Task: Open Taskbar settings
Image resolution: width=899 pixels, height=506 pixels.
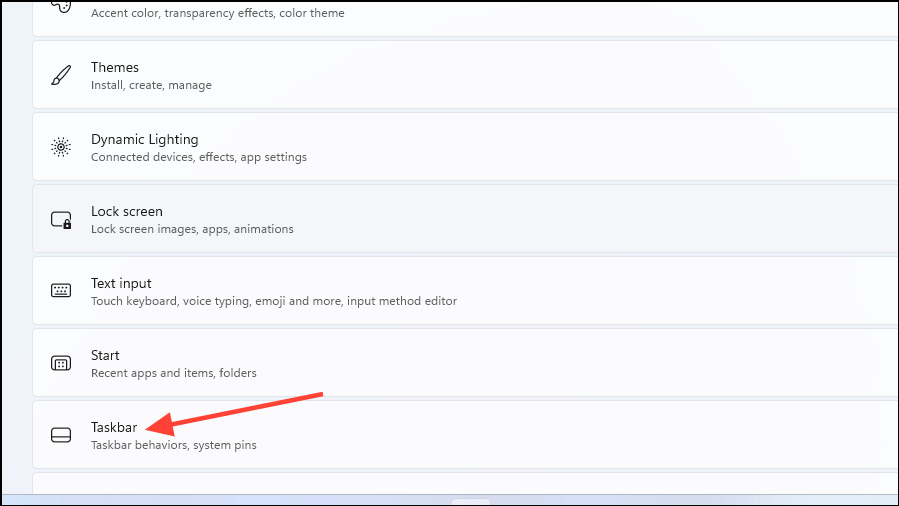Action: click(466, 435)
